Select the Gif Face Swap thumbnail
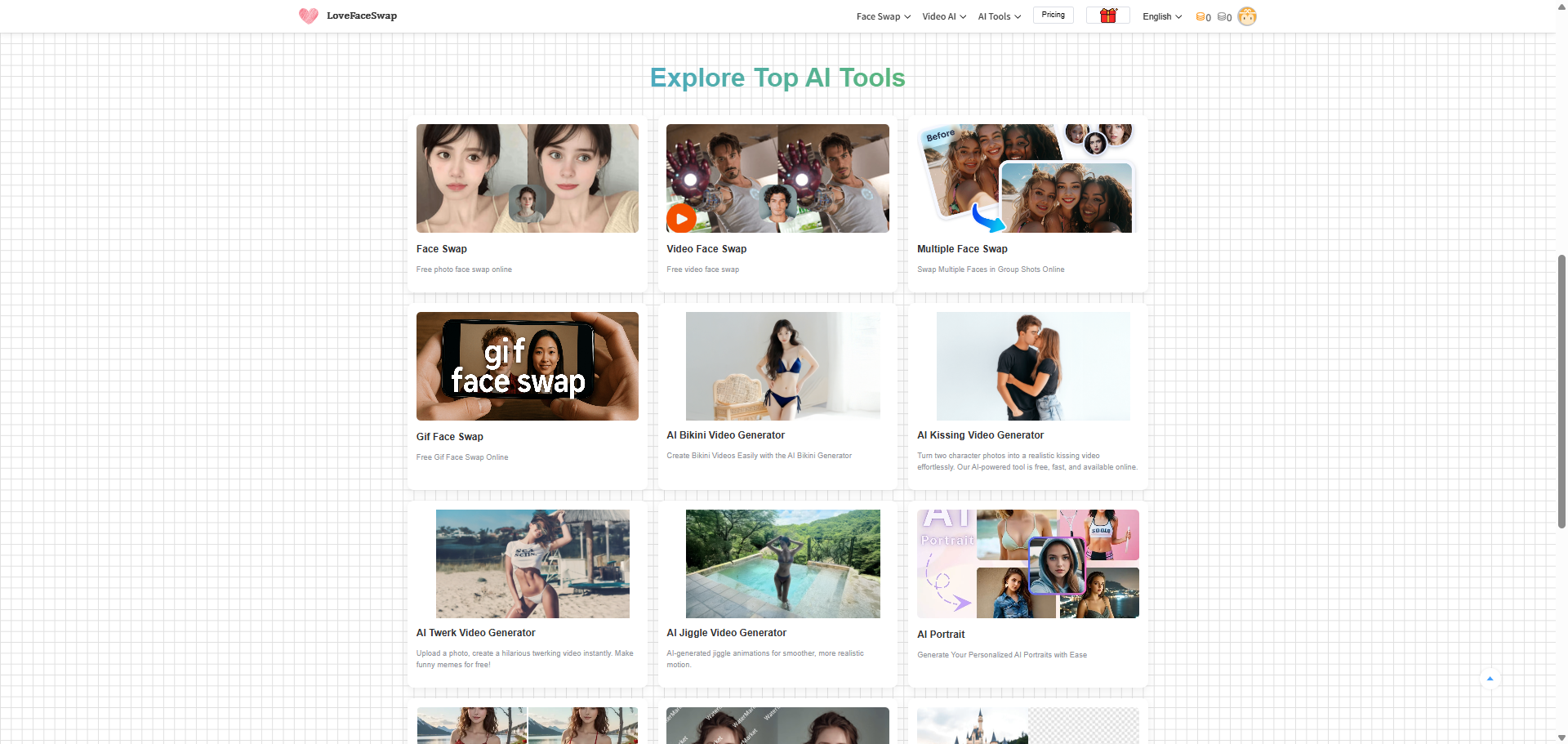Viewport: 1568px width, 744px height. coord(527,366)
